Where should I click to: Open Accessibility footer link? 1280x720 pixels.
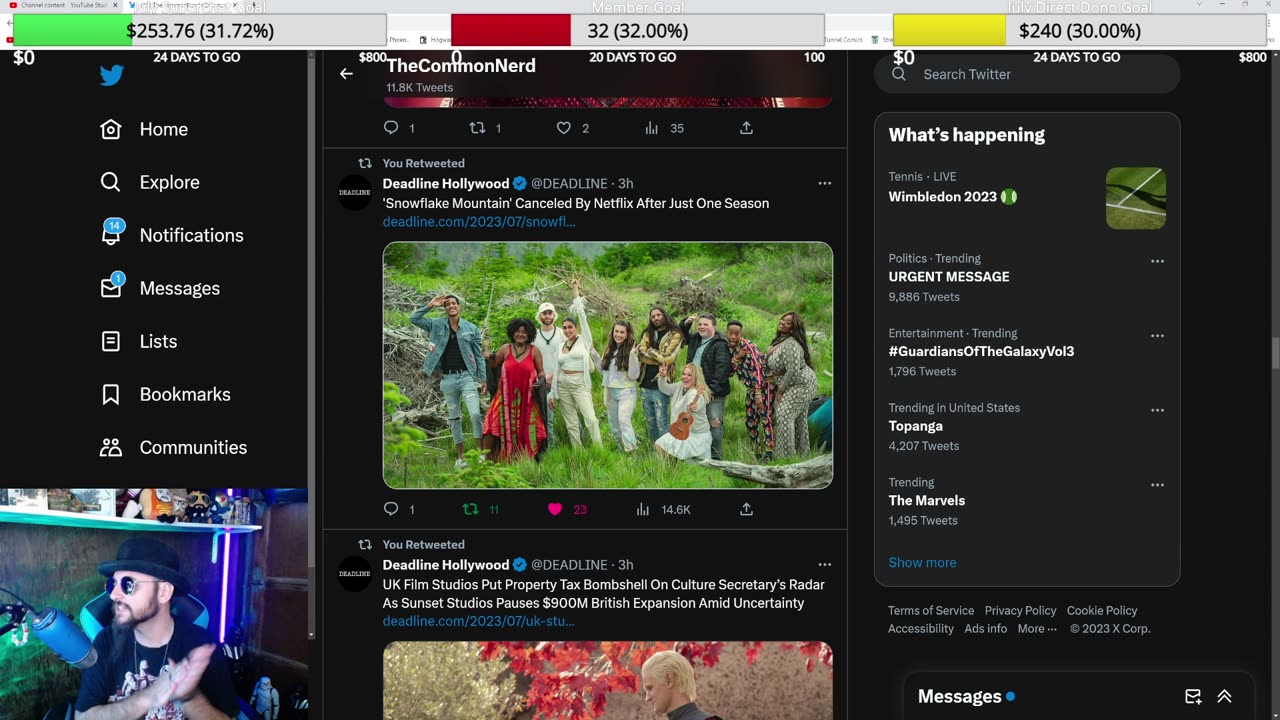(x=921, y=628)
